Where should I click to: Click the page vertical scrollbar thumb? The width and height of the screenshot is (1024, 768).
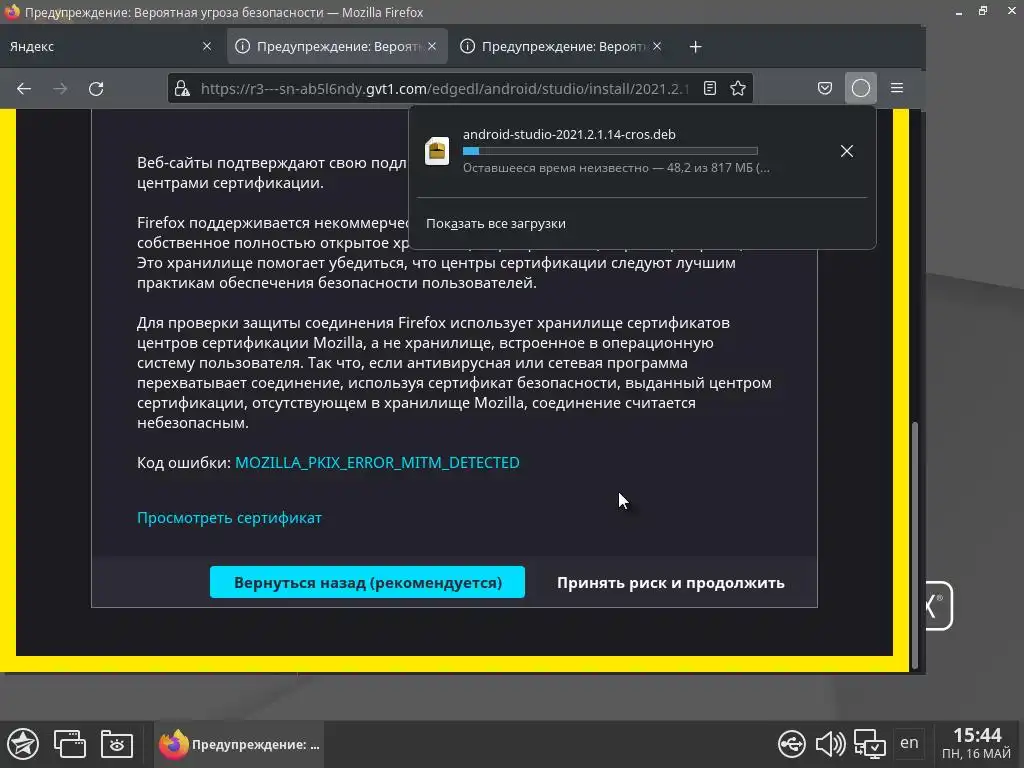(915, 544)
